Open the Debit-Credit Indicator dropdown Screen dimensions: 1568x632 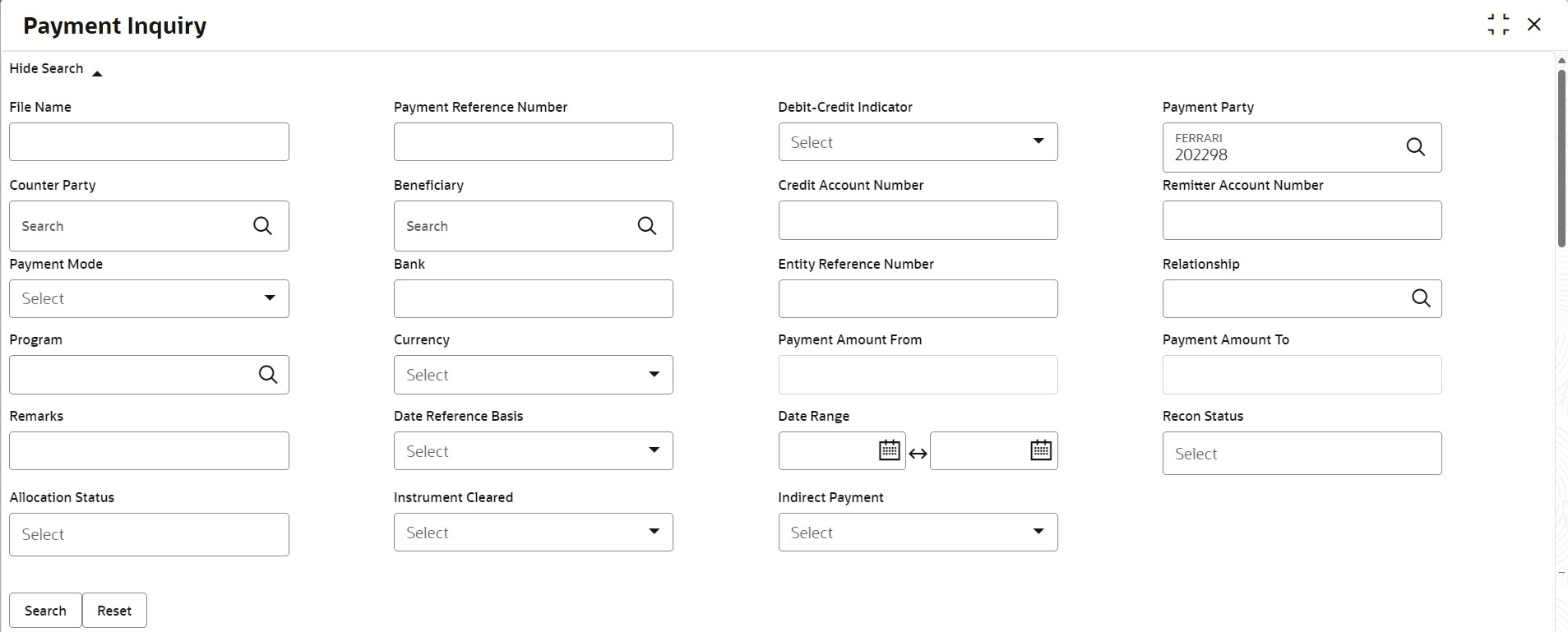[x=918, y=142]
